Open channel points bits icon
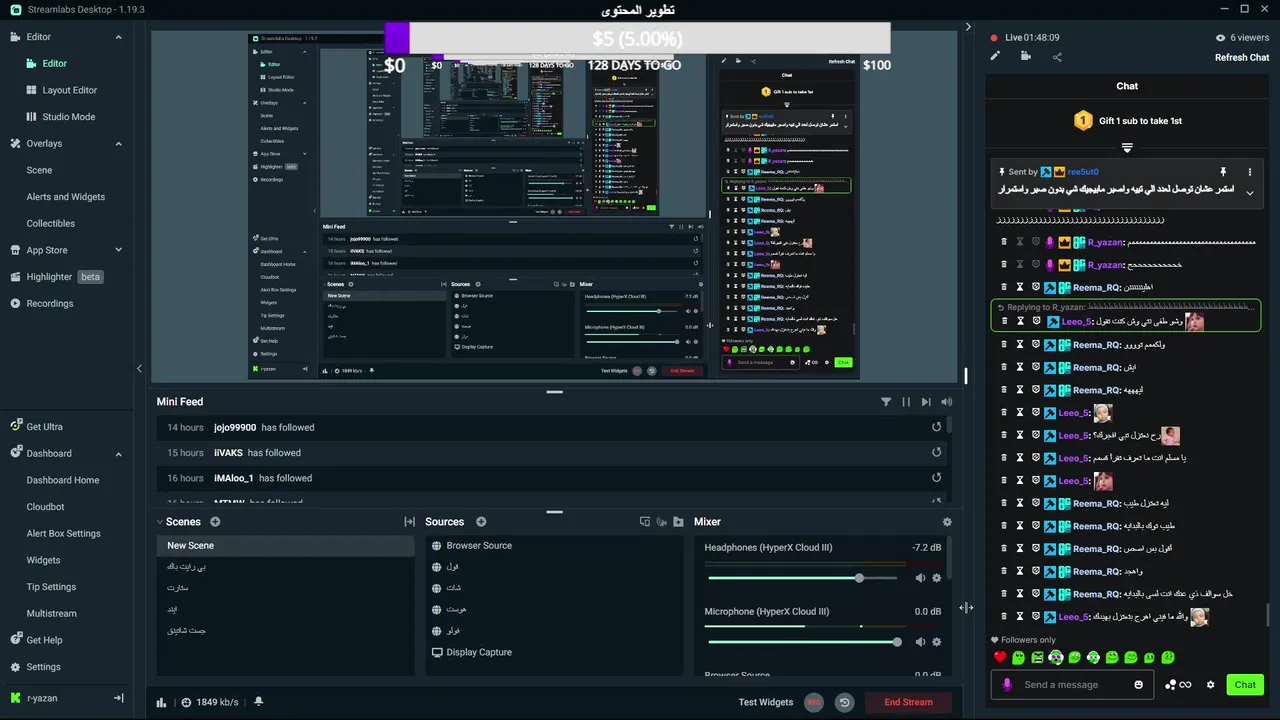Screen dimensions: 1280x720 point(1178,685)
